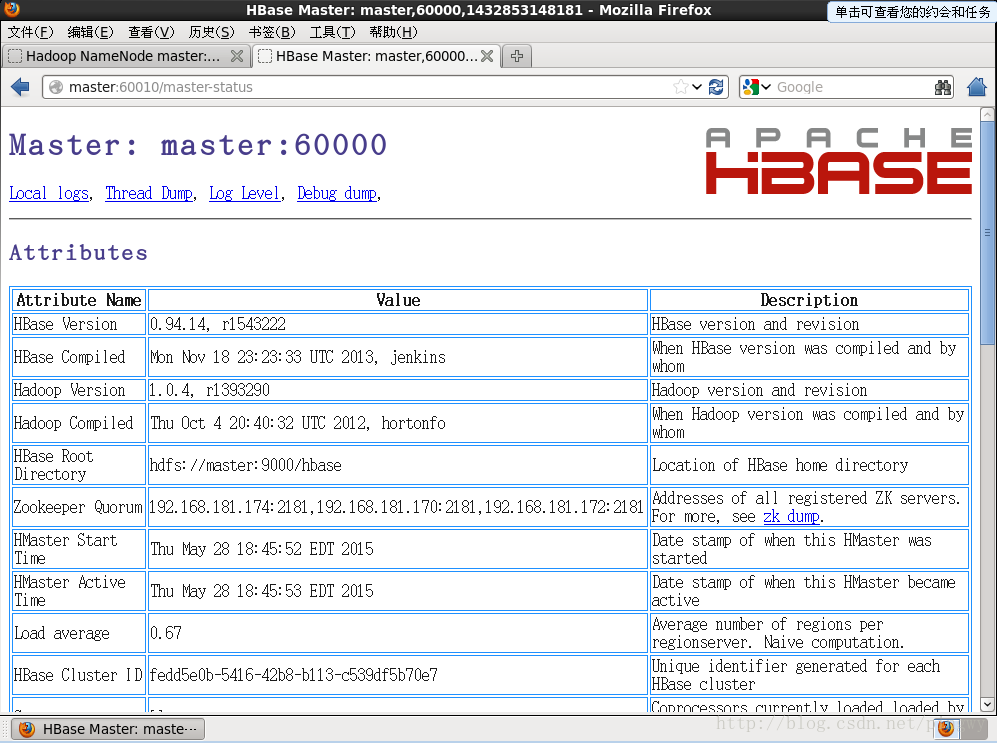
Task: Close the HBase Master tab
Action: coord(487,56)
